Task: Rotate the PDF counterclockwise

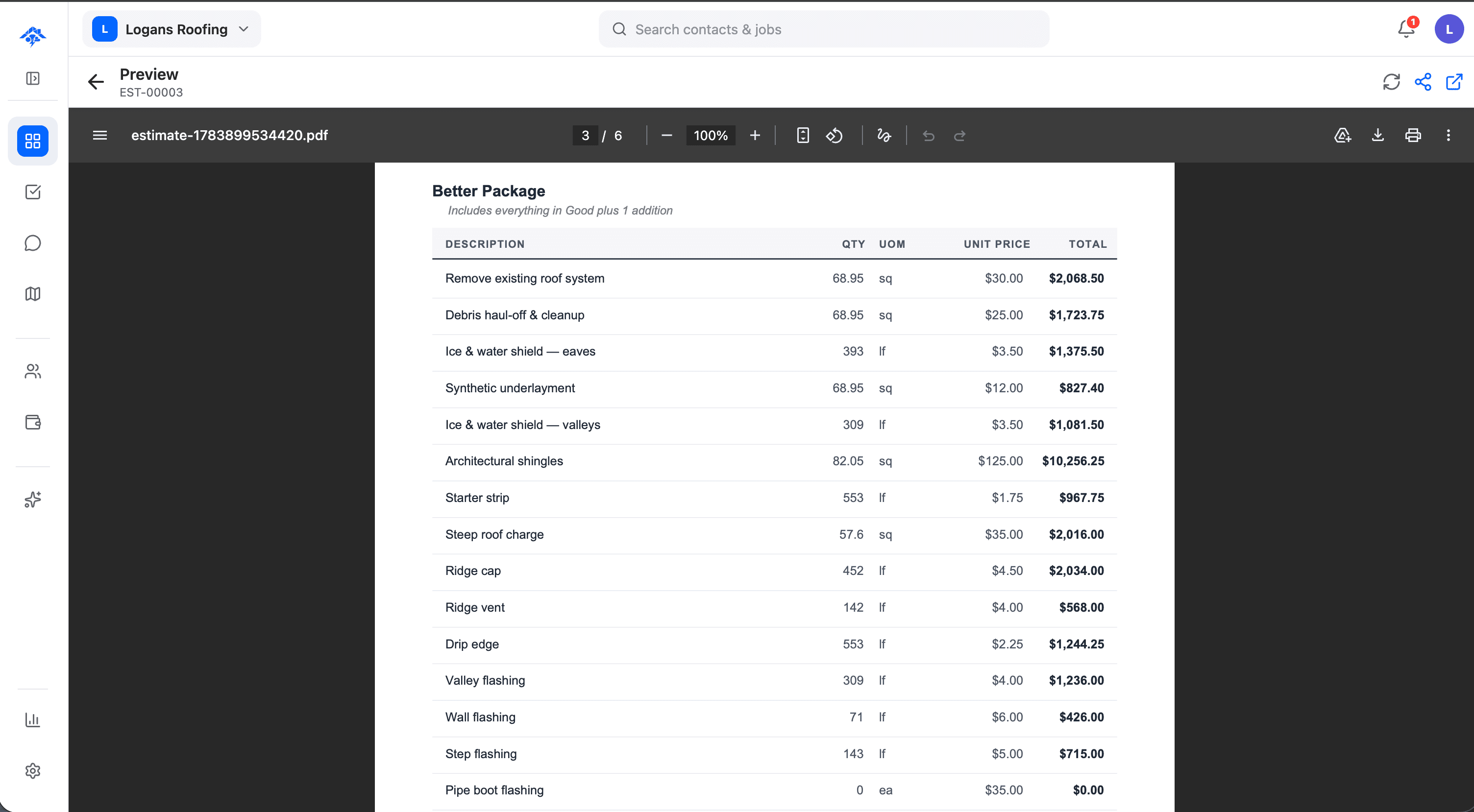Action: pyautogui.click(x=835, y=136)
